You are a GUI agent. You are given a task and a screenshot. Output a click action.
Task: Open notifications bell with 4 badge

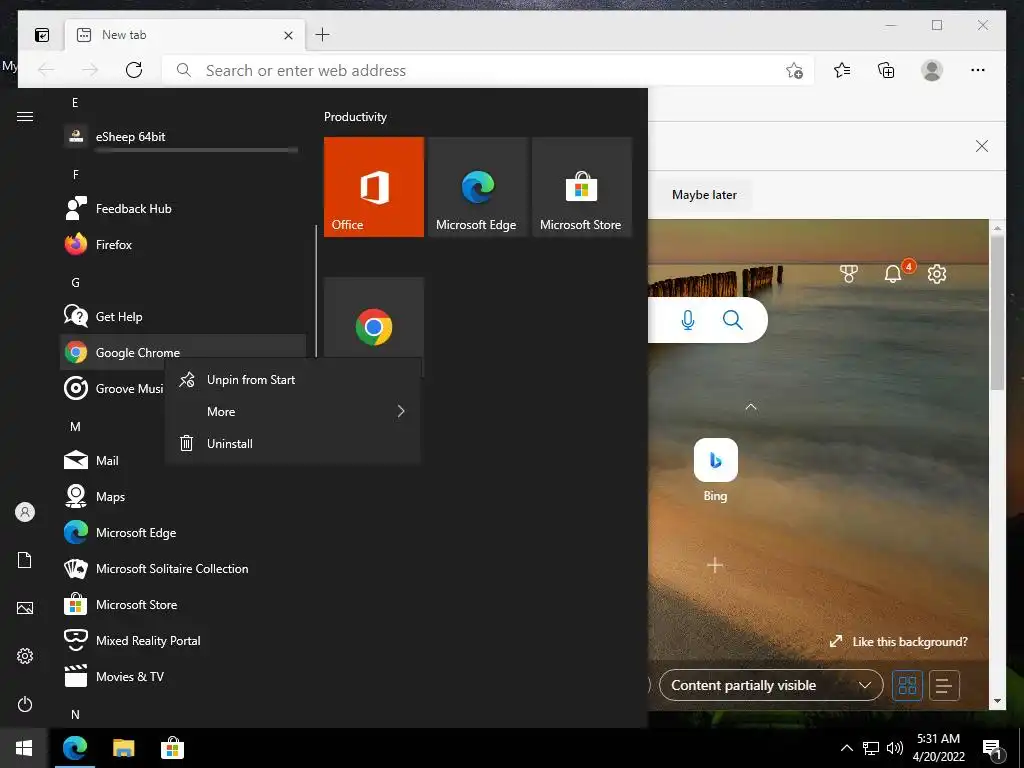tap(895, 272)
